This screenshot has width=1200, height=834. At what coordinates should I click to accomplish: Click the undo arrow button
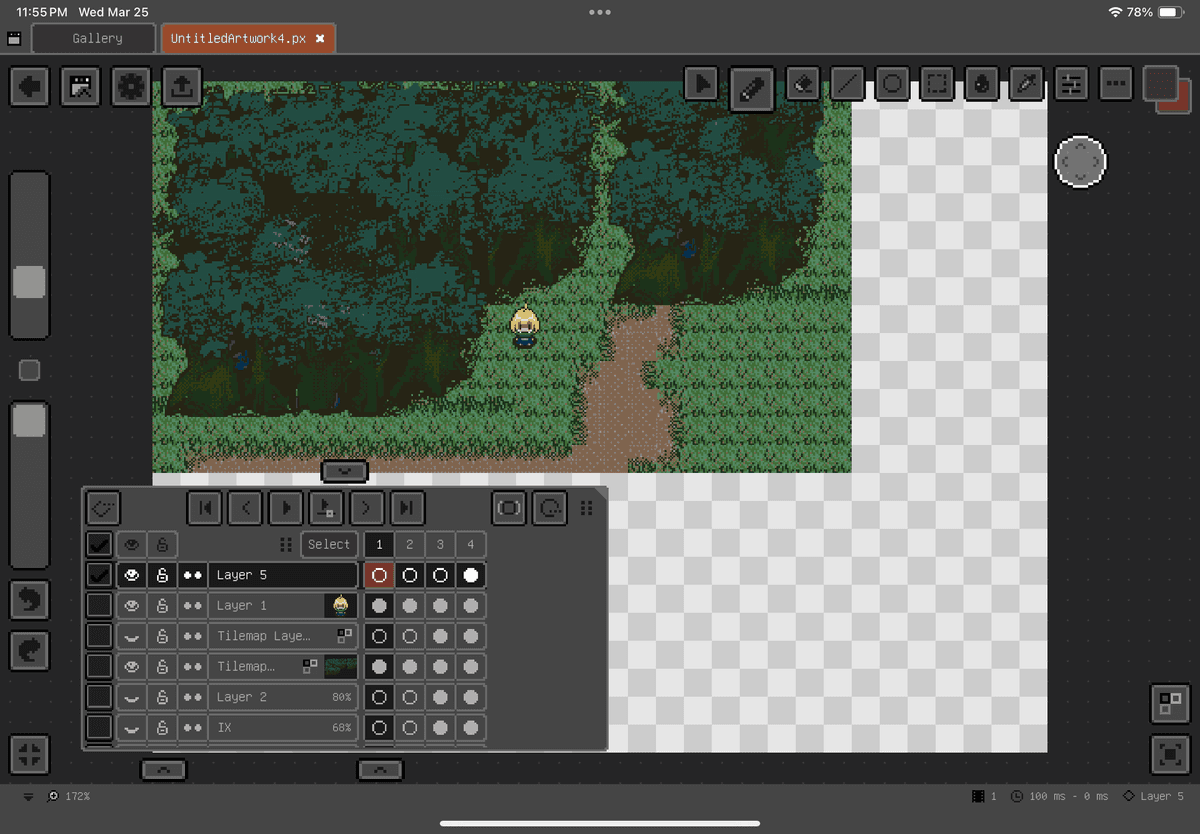click(30, 600)
